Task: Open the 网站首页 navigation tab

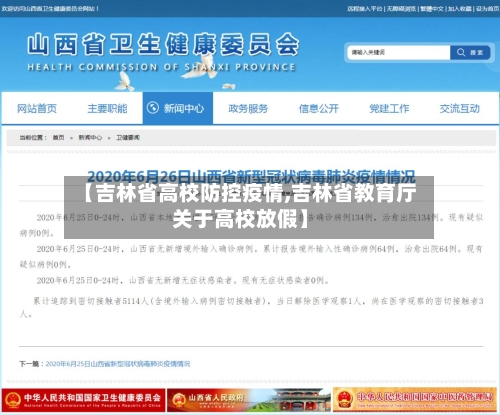Action: (x=37, y=108)
